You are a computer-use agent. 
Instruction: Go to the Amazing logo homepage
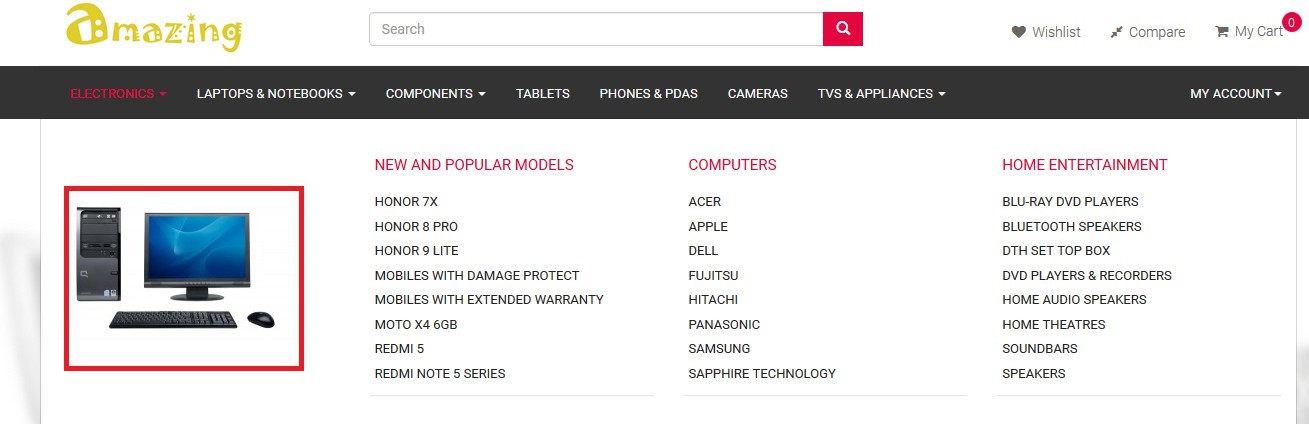click(x=154, y=28)
